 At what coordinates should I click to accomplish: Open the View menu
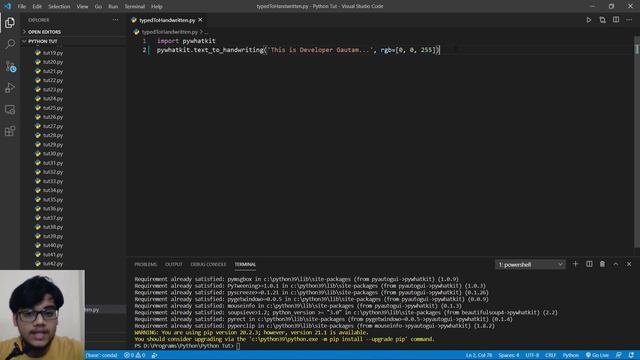point(82,7)
